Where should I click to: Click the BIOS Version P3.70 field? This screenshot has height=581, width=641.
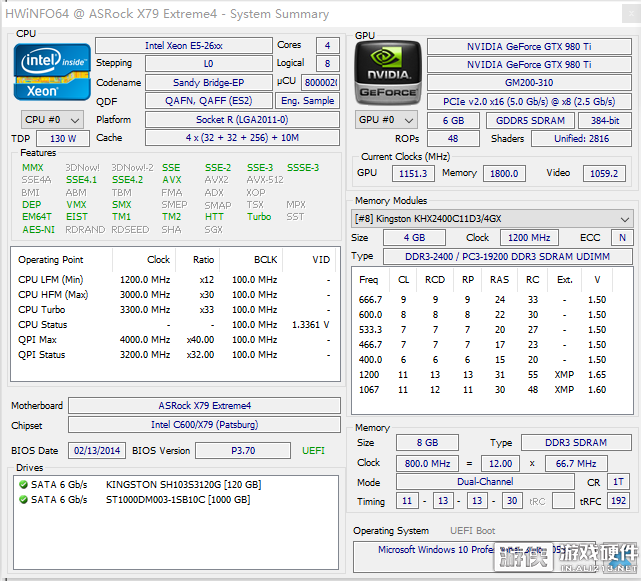243,451
